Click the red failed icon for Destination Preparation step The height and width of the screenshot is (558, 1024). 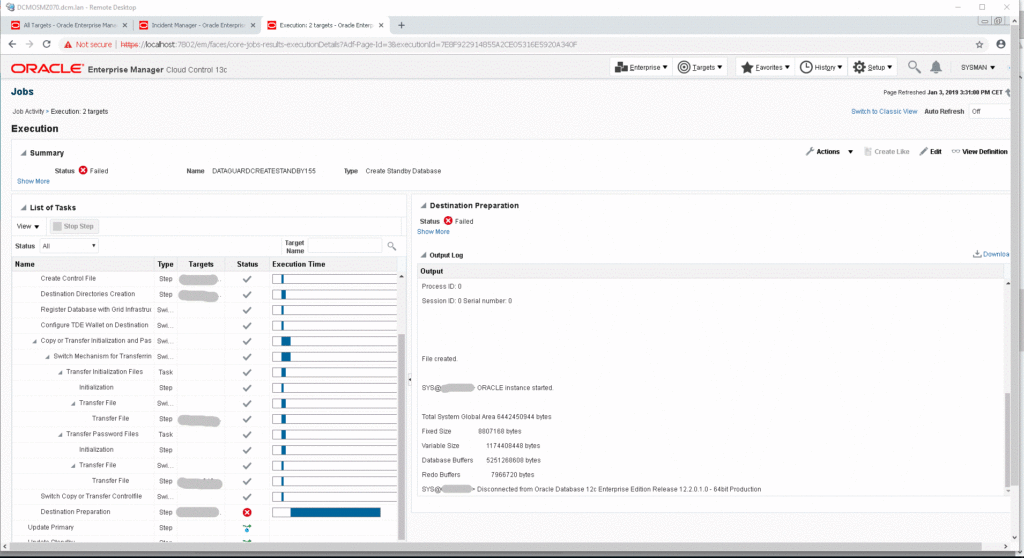[246, 512]
